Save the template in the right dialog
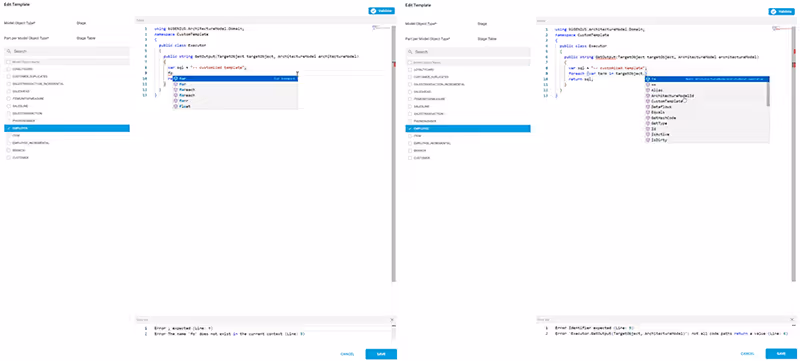Screen dimensions: 800x361 coord(781,354)
